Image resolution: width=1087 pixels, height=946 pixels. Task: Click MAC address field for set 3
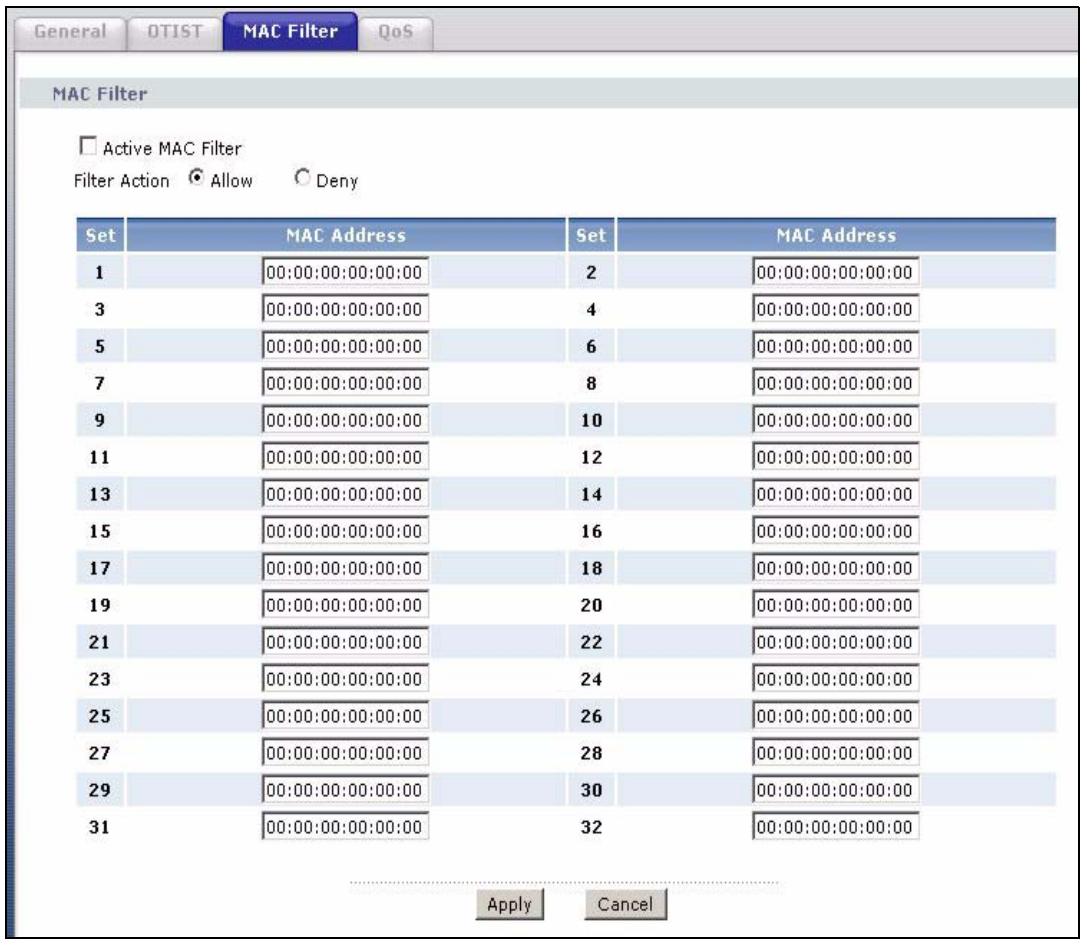tap(345, 309)
